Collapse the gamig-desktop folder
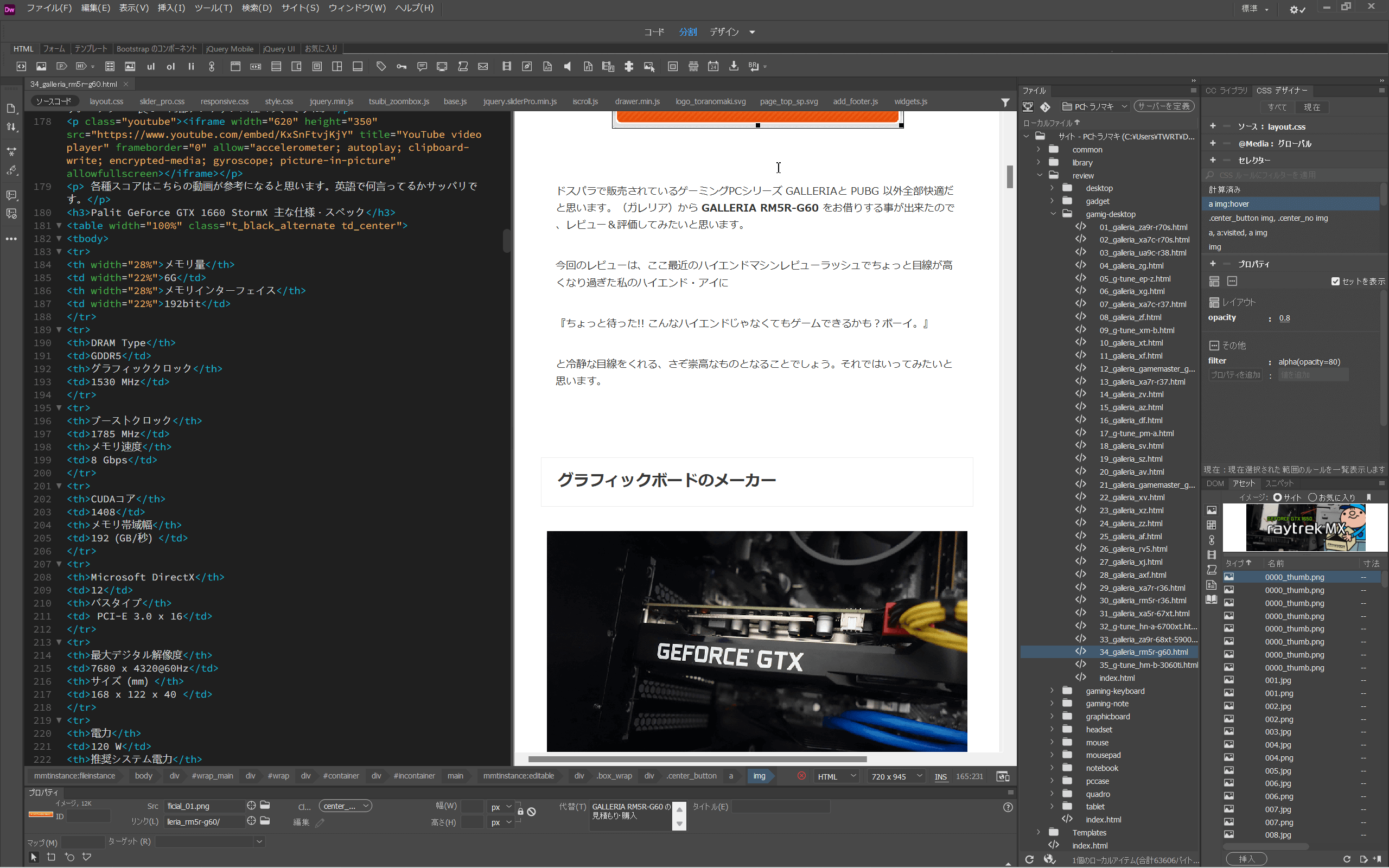This screenshot has width=1389, height=868. point(1053,214)
